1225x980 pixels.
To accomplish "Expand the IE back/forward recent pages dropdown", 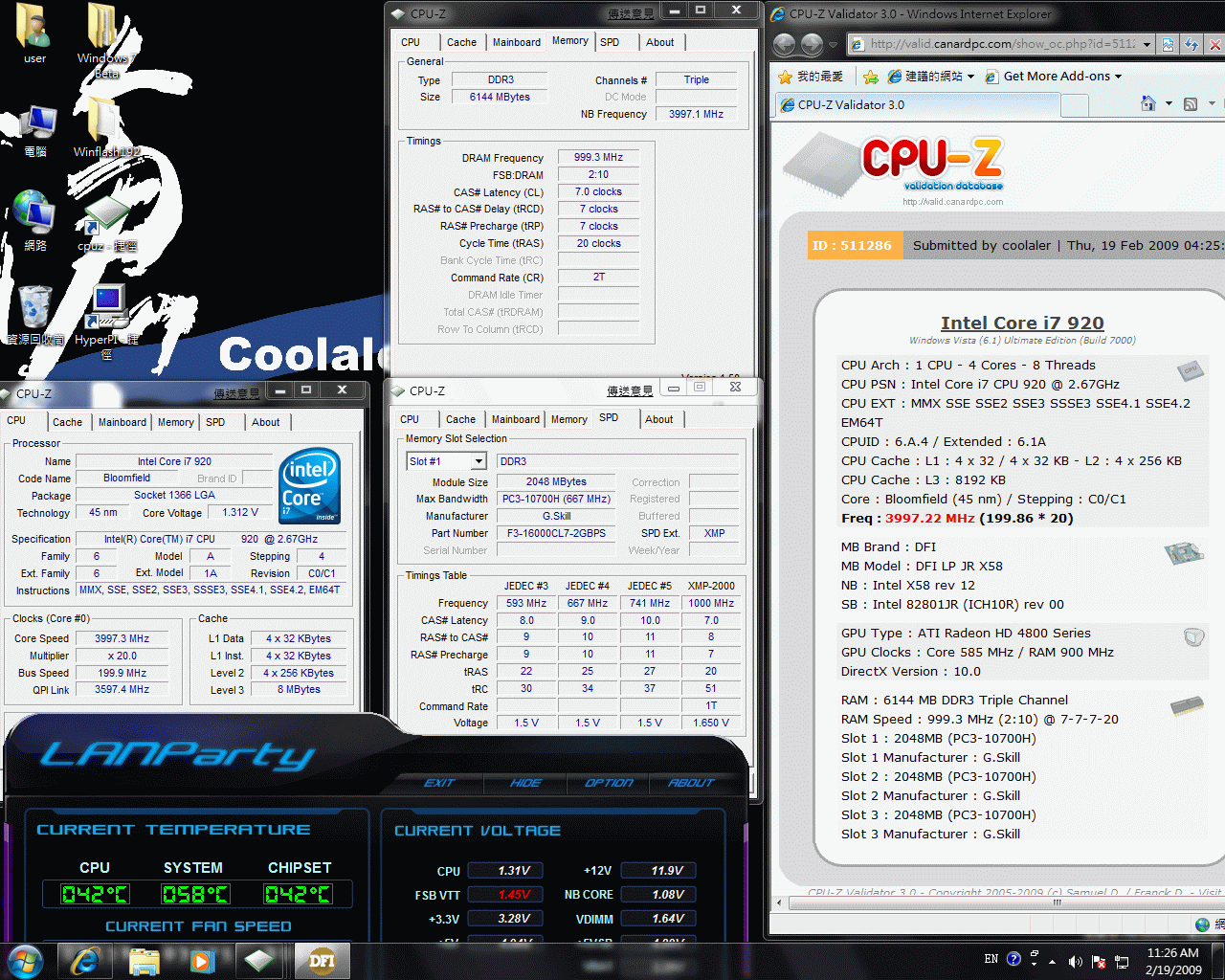I will coord(834,45).
